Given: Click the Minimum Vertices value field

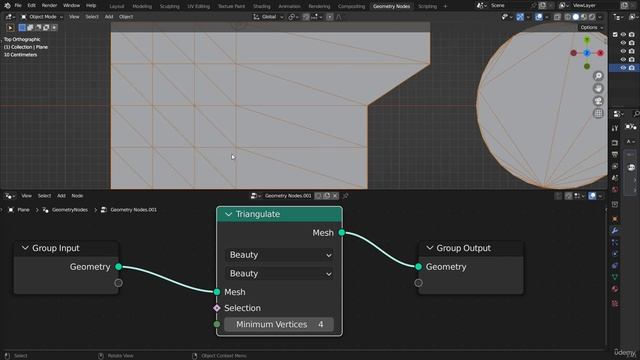Looking at the screenshot, I should (x=279, y=324).
